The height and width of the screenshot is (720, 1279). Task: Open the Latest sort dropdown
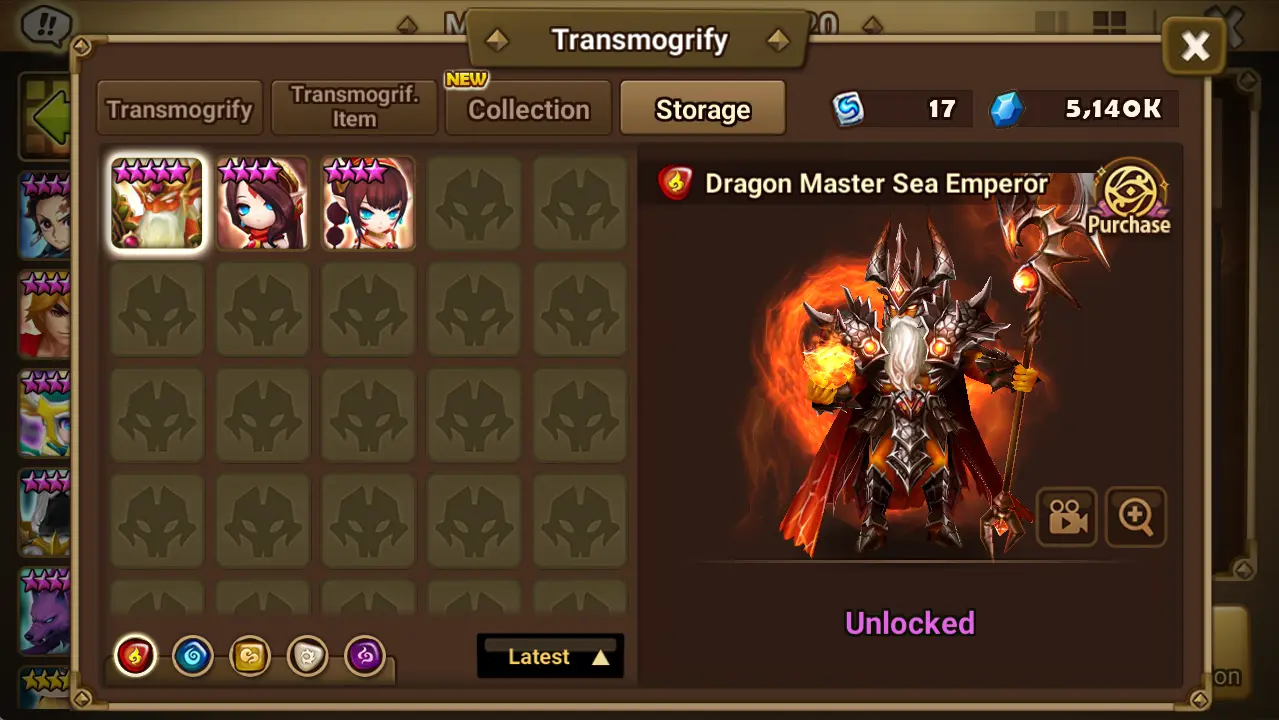(551, 656)
